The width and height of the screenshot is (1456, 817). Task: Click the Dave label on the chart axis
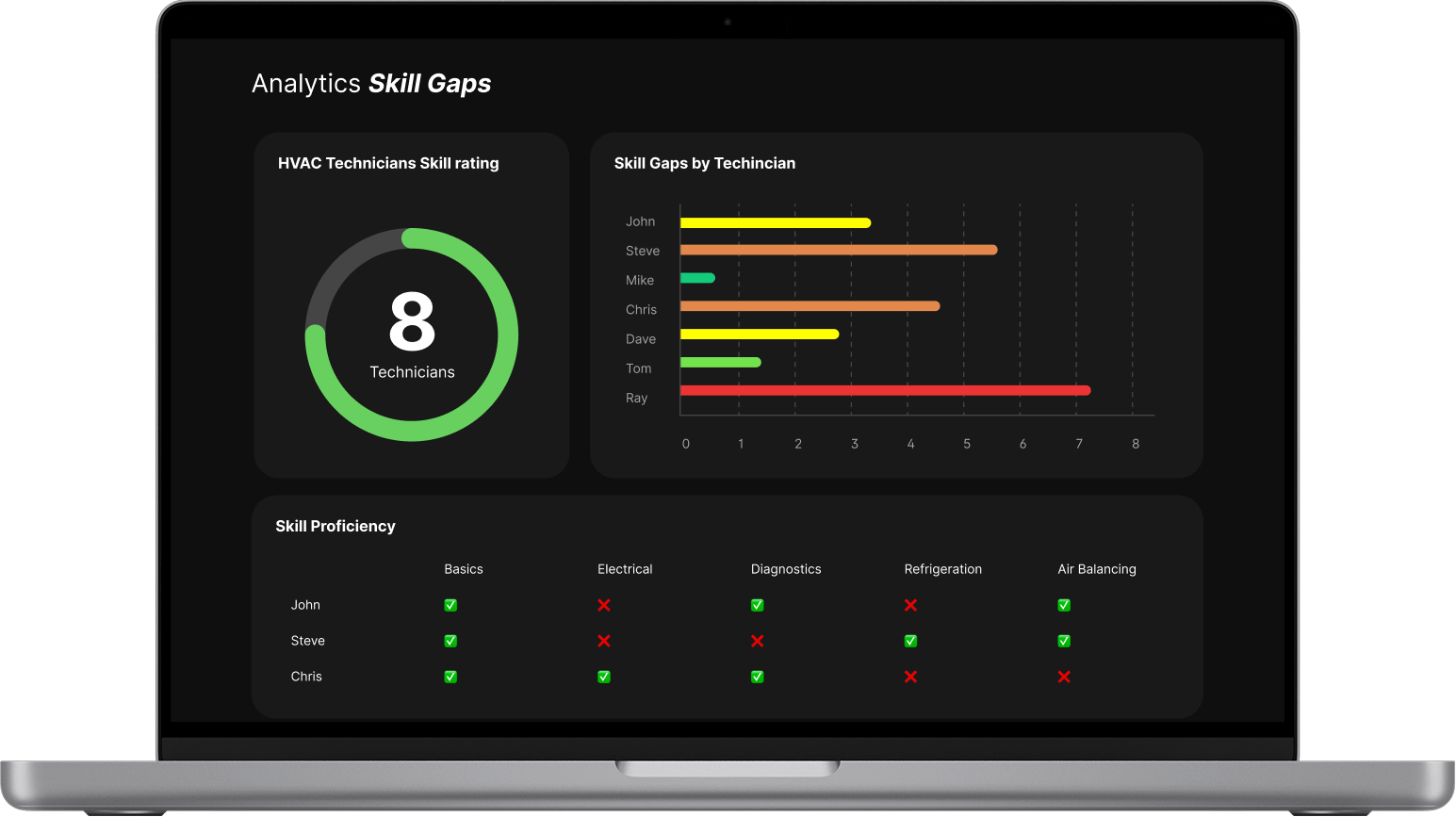(641, 339)
